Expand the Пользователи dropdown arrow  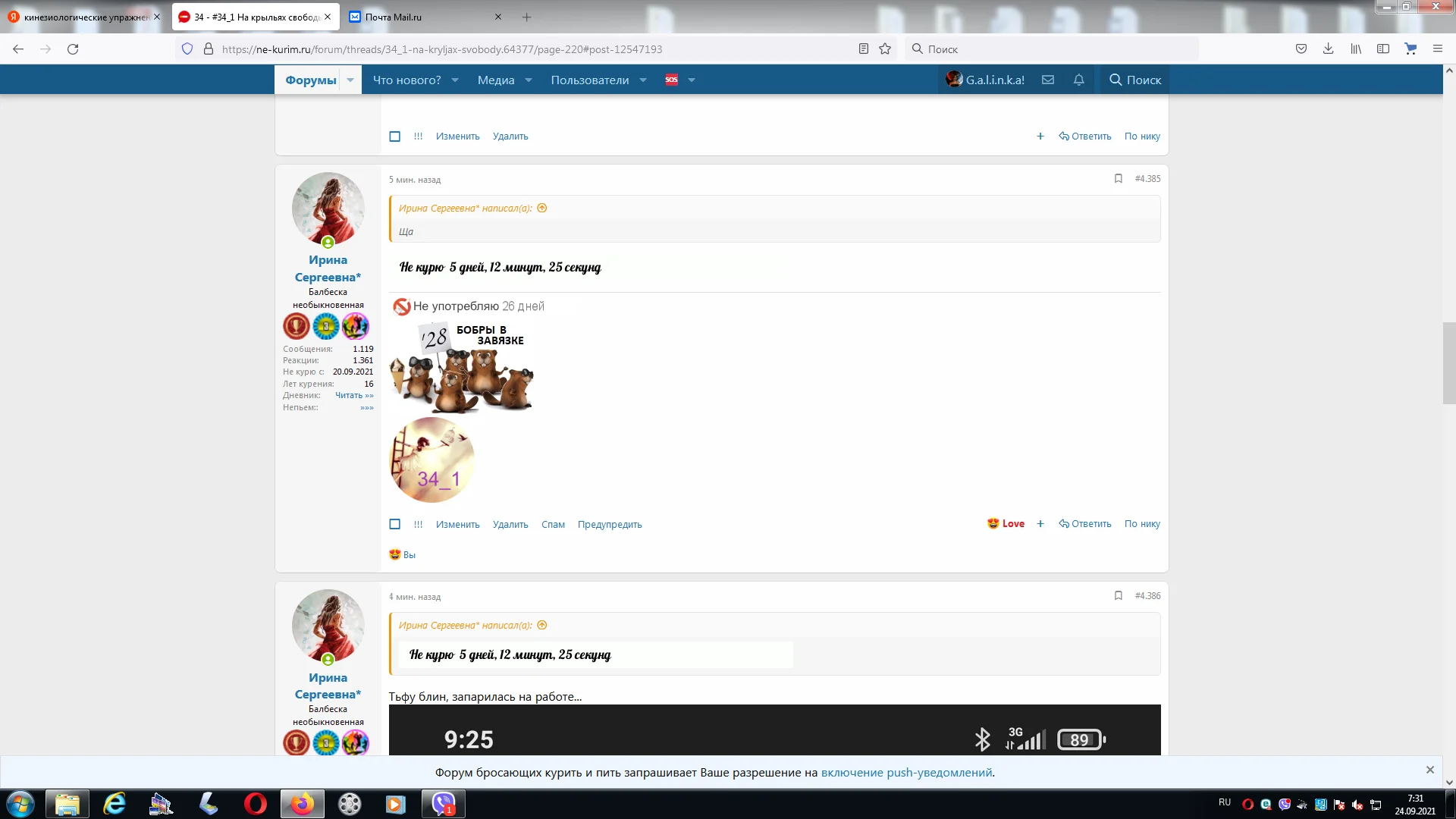click(x=643, y=80)
